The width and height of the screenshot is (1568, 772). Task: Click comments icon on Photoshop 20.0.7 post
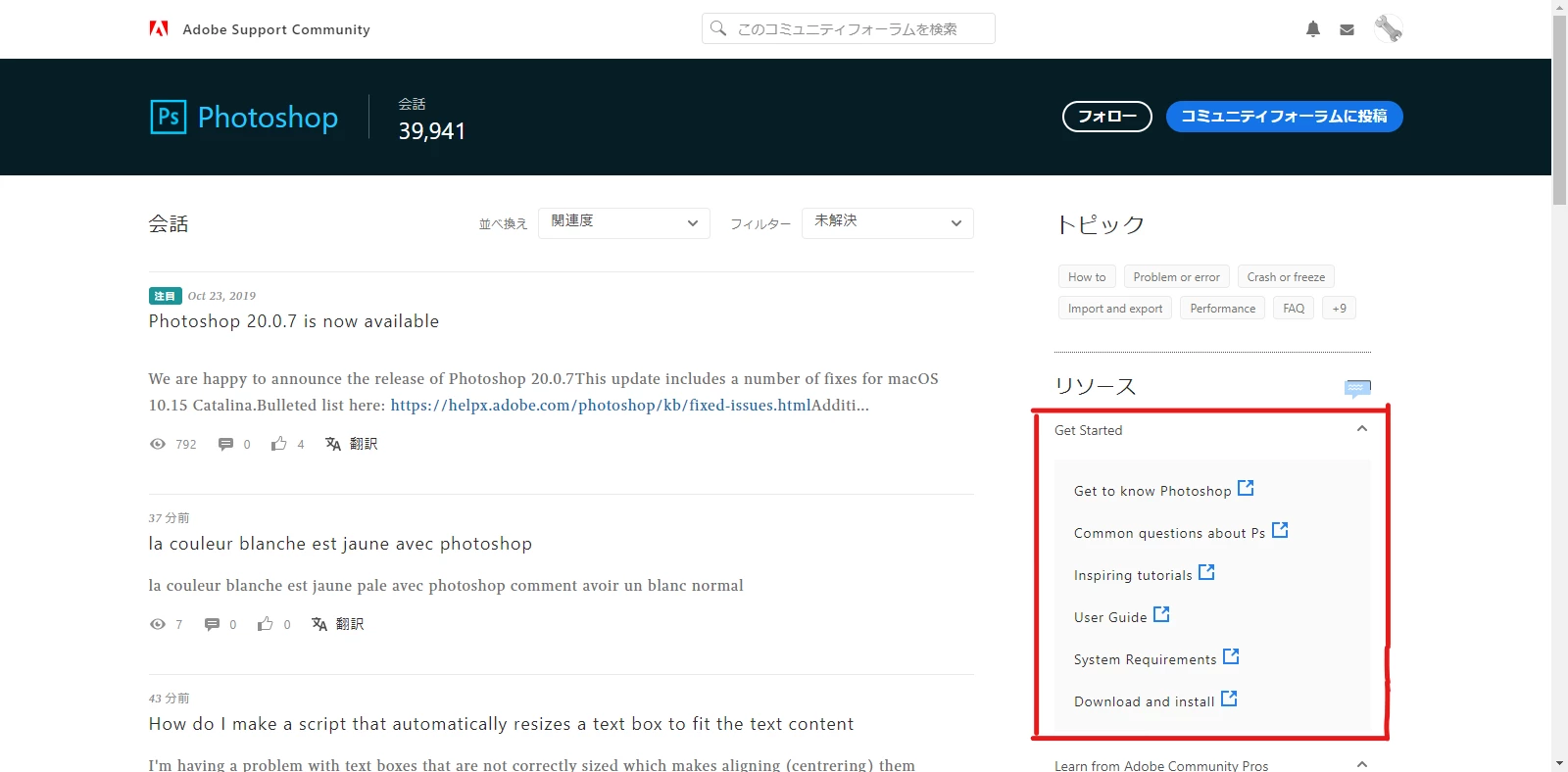pos(225,444)
